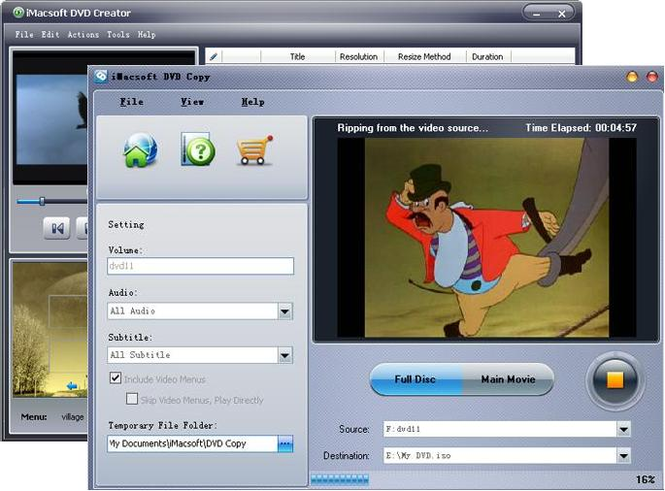Click the village menu name text
Screen dimensions: 665x491
[x=73, y=417]
